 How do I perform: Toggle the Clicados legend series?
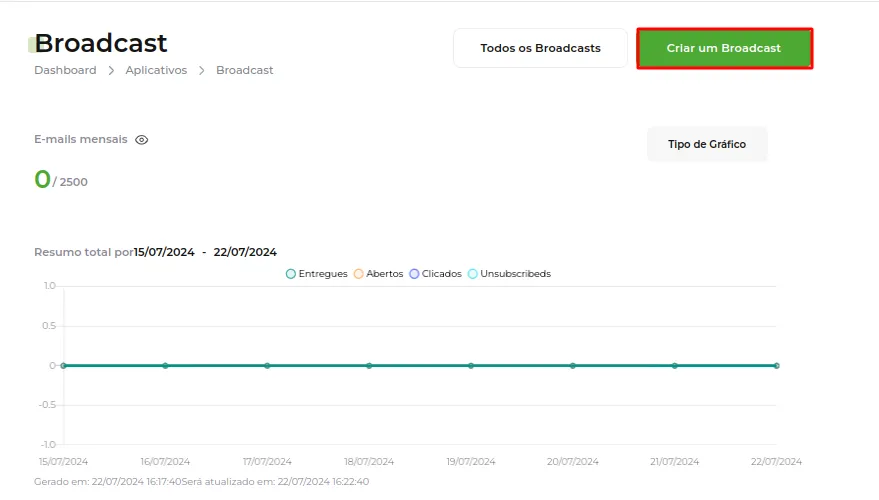[436, 274]
